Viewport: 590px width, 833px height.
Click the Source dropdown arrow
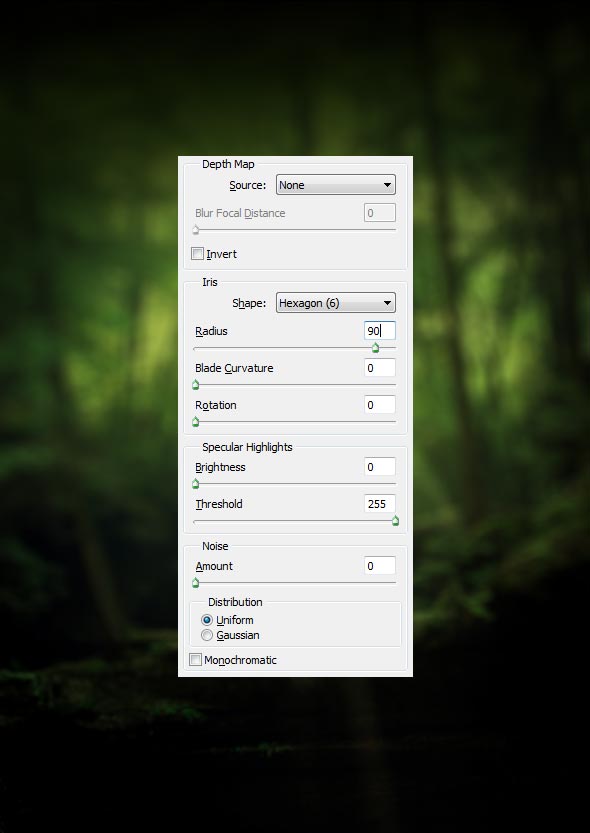(387, 185)
